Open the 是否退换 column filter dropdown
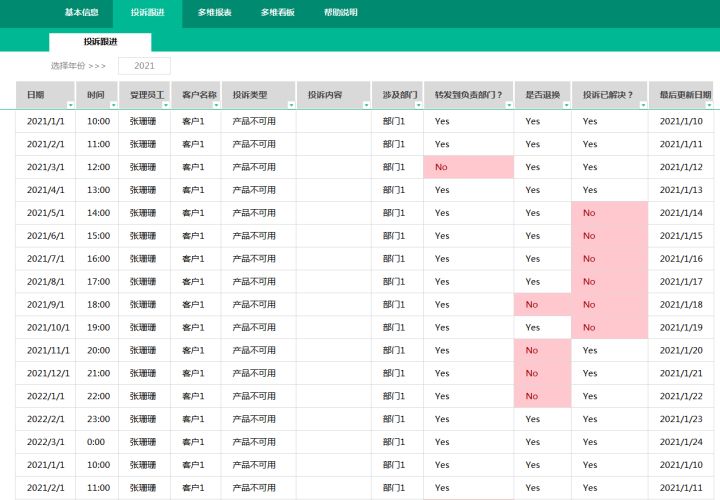Viewport: 720px width, 500px height. pyautogui.click(x=566, y=105)
